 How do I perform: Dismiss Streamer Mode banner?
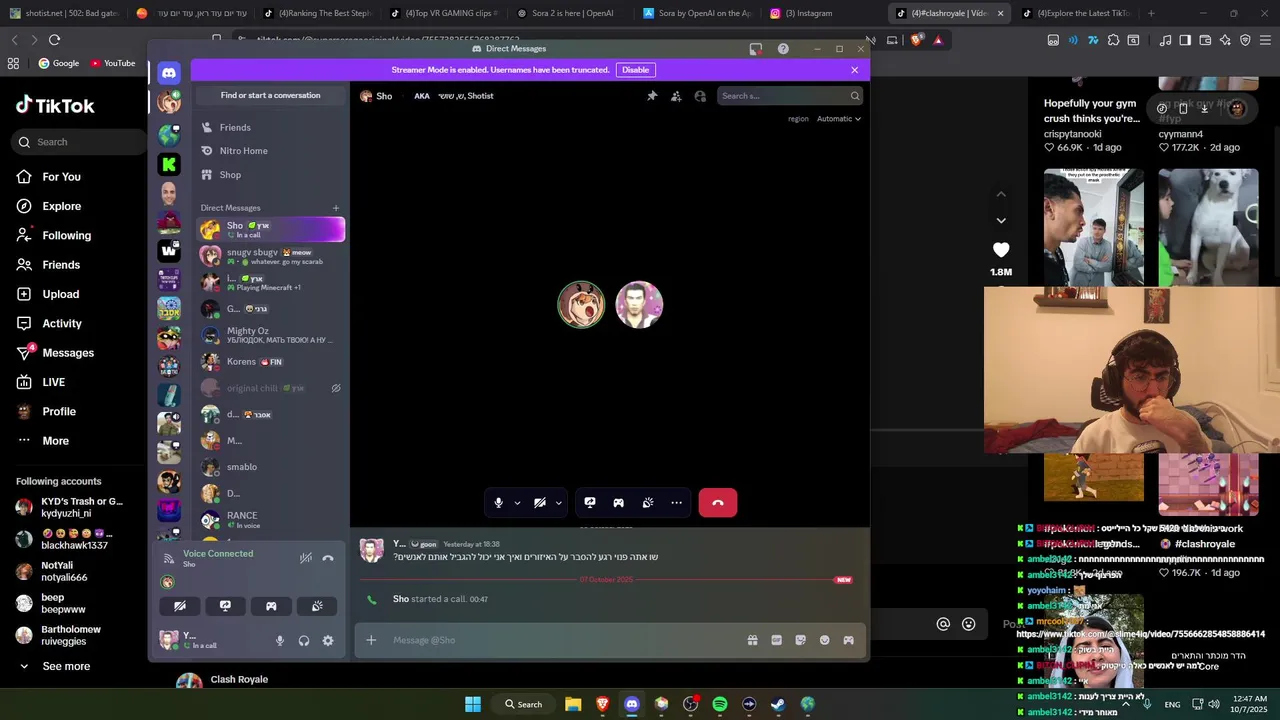[855, 70]
